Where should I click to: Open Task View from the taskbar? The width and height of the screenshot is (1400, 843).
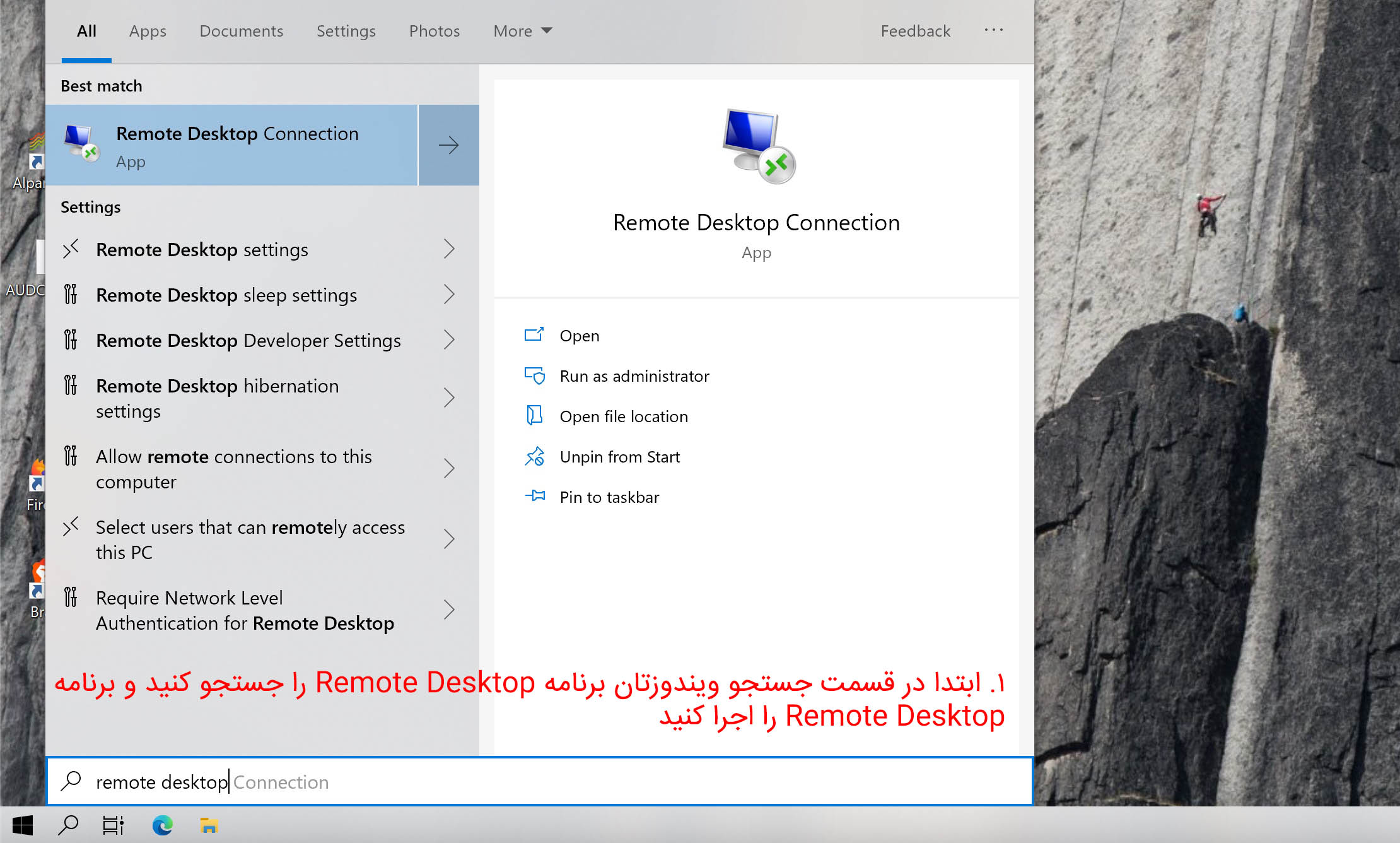tap(114, 825)
